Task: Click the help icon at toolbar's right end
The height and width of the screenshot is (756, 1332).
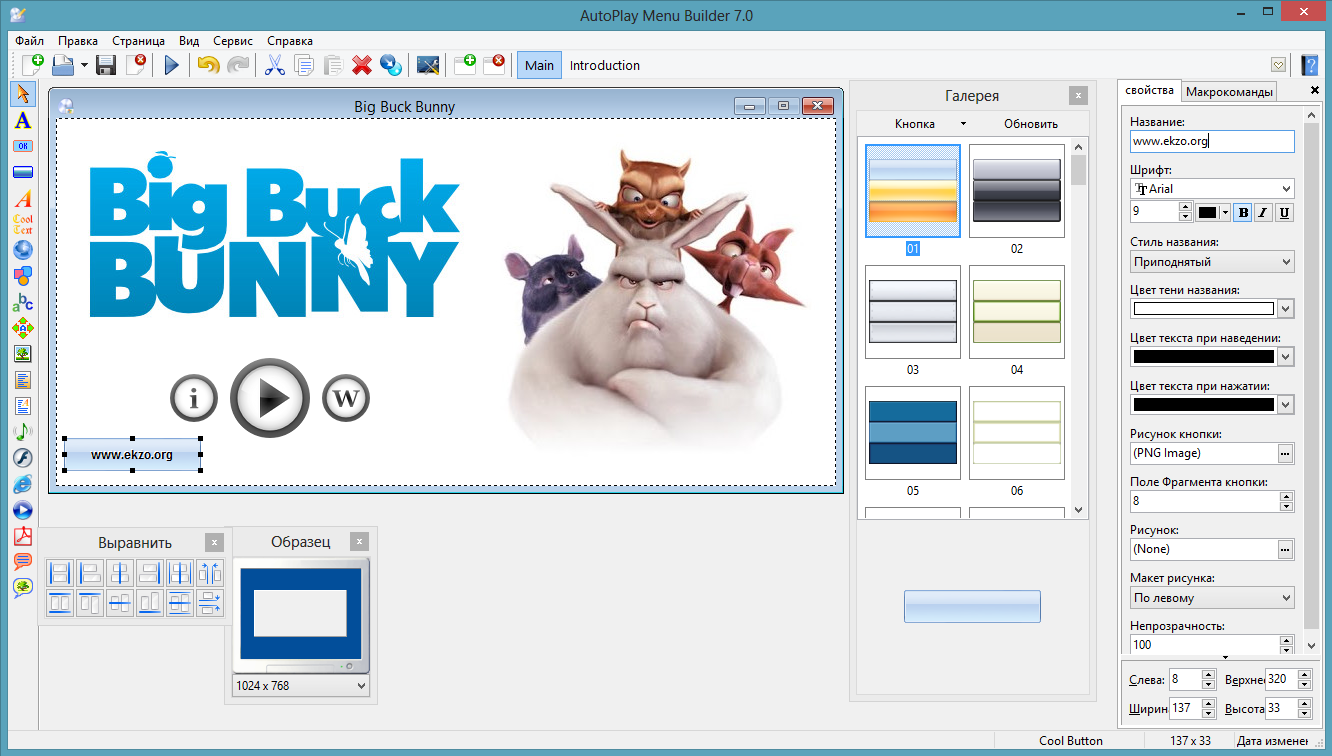Action: tap(1309, 65)
